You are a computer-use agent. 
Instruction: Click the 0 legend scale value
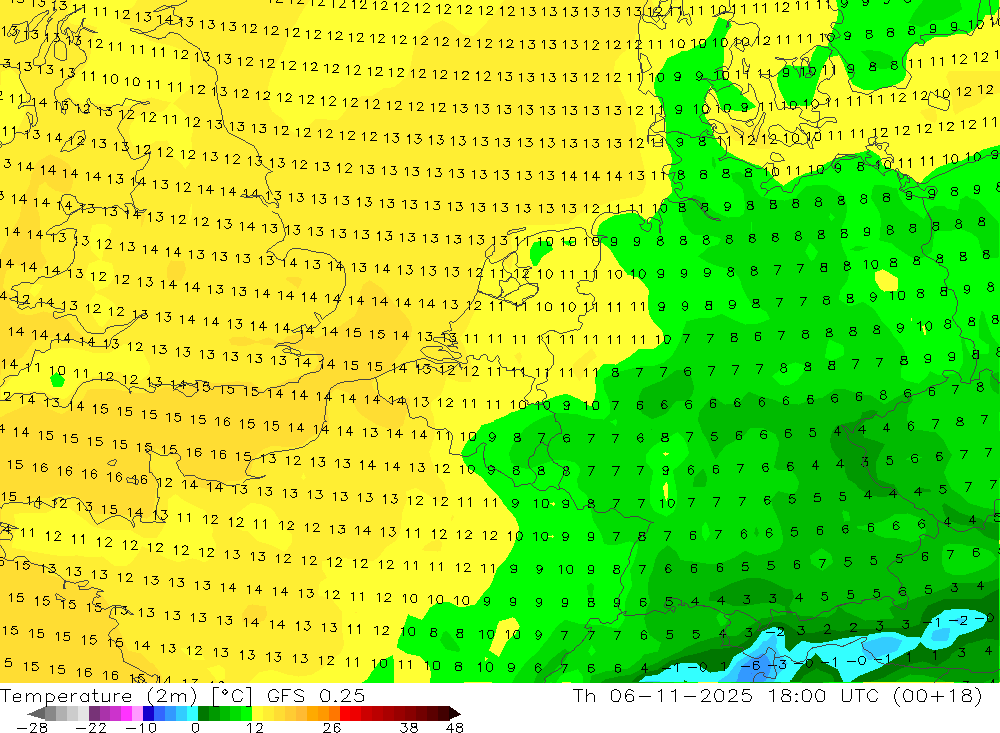(x=196, y=727)
